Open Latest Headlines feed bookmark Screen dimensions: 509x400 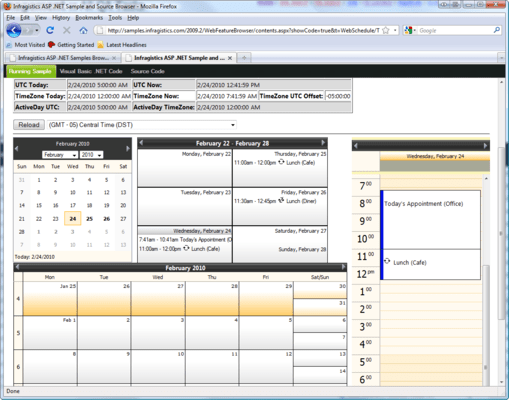[122, 45]
